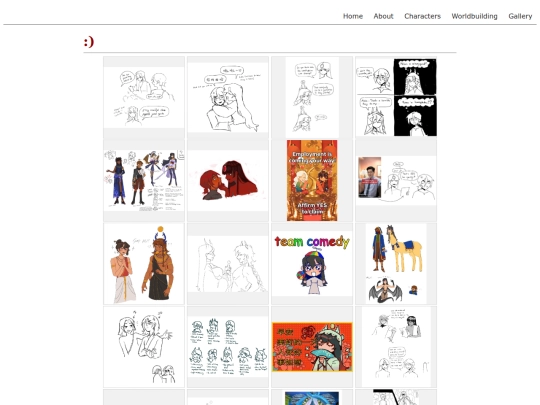Navigate to Worldbuilding section

474,16
